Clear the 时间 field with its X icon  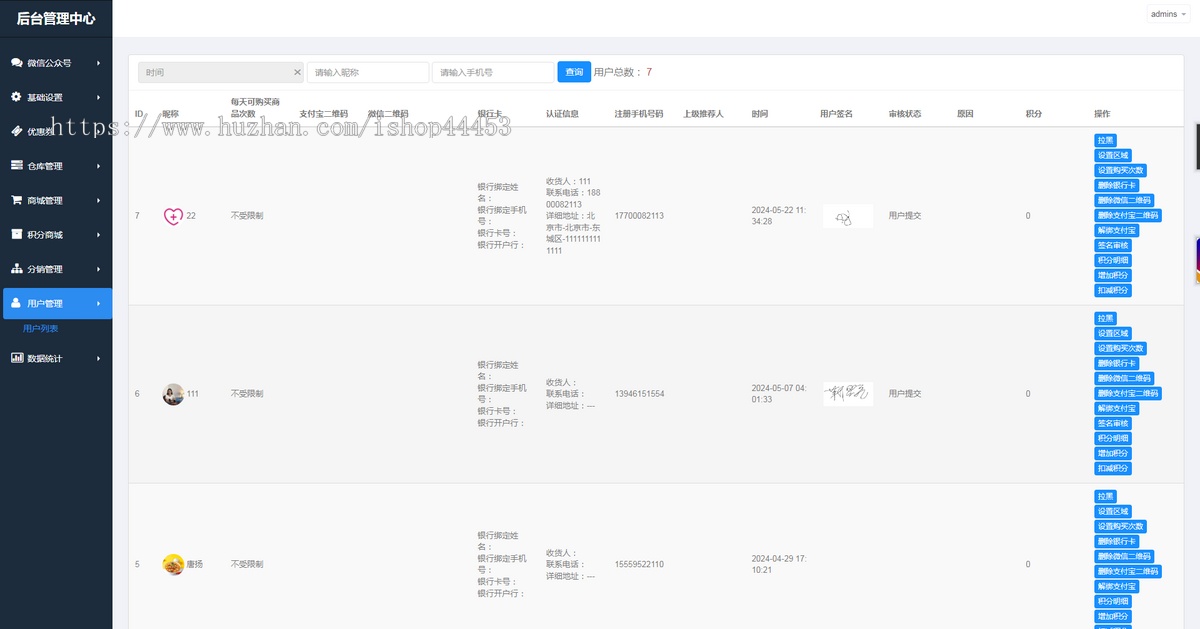[x=297, y=72]
